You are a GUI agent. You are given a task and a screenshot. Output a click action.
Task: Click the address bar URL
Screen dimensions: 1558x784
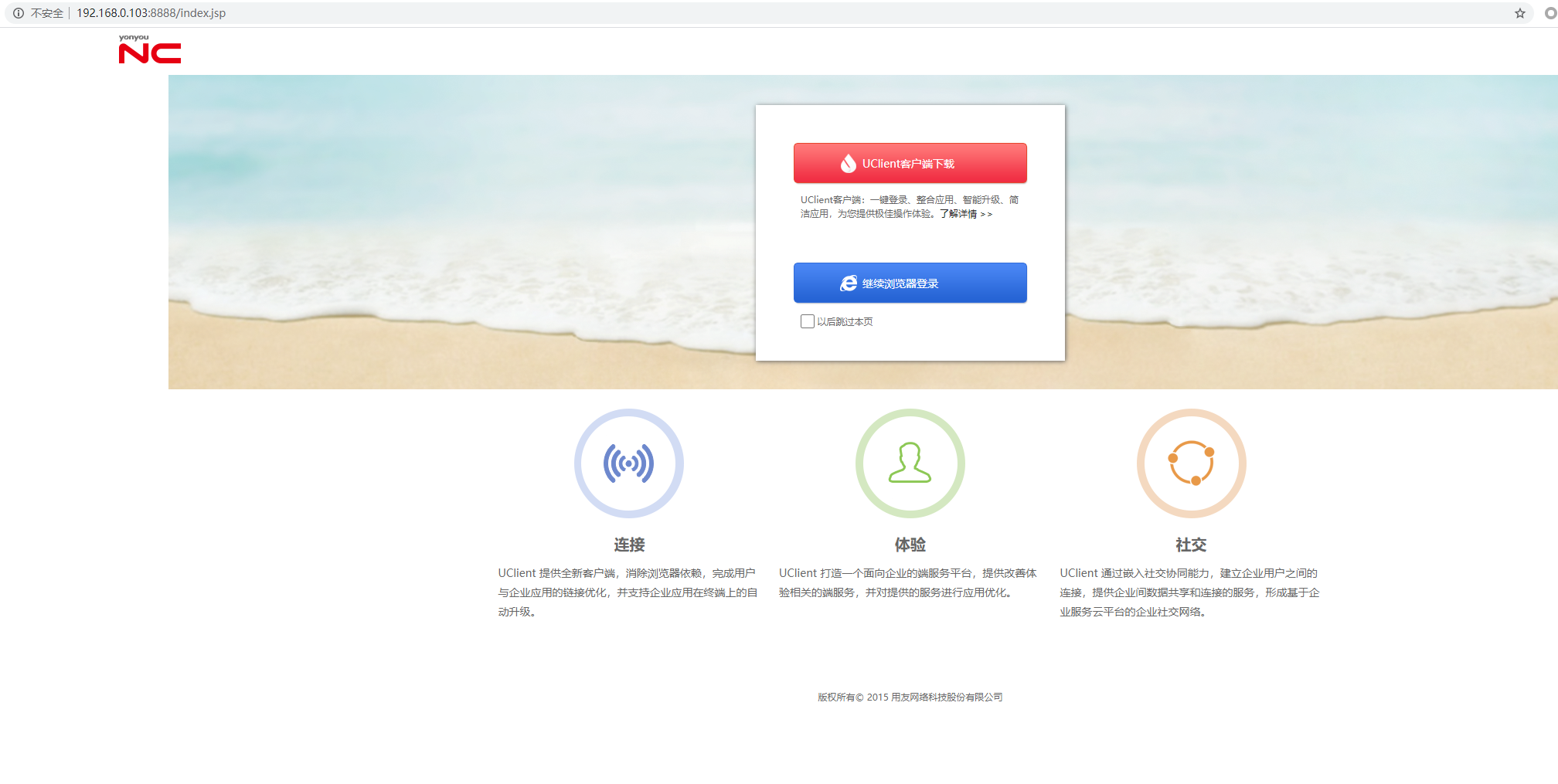pyautogui.click(x=151, y=13)
